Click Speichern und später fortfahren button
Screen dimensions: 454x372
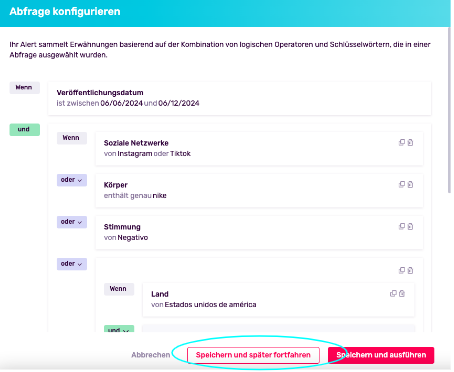click(253, 355)
